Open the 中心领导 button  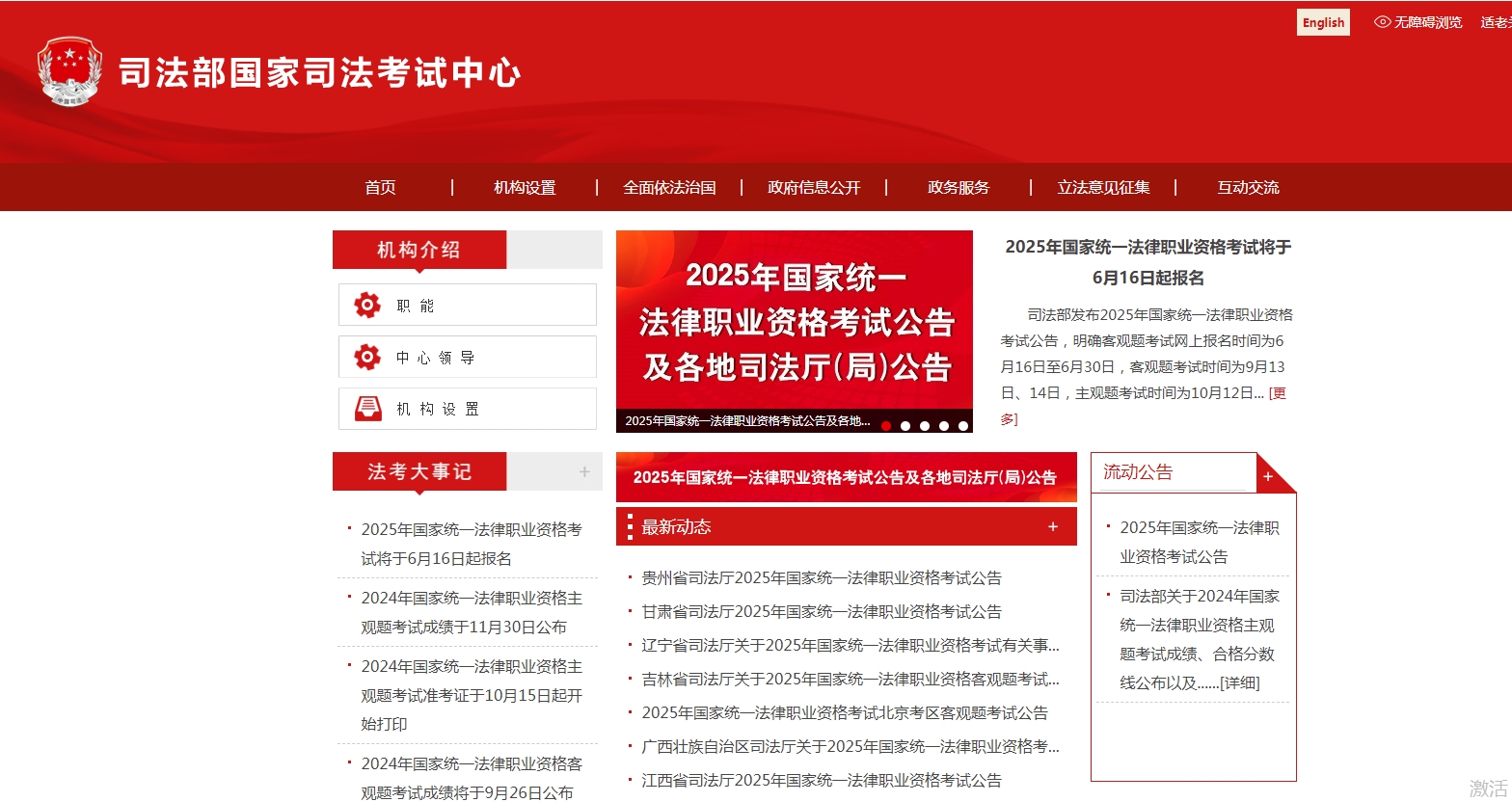click(468, 357)
